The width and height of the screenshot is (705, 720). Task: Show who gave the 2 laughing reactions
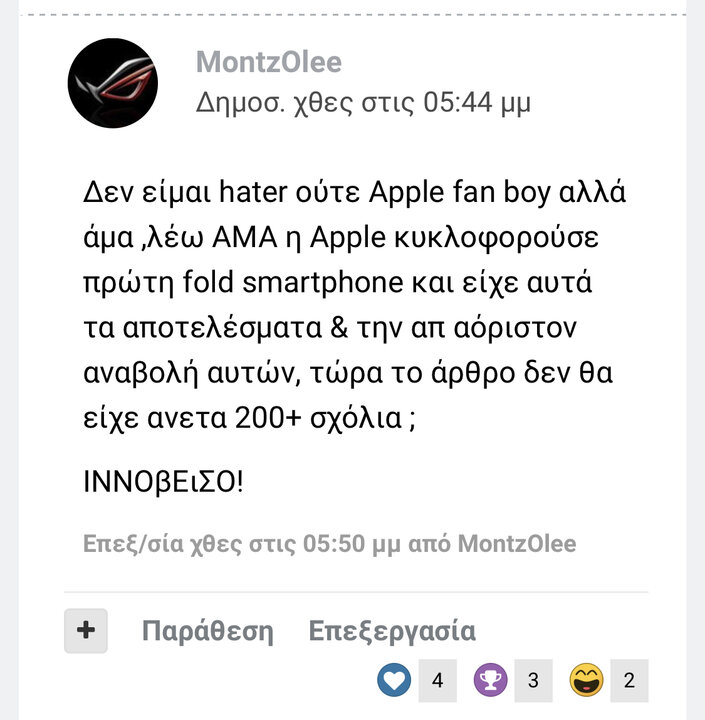tap(629, 681)
